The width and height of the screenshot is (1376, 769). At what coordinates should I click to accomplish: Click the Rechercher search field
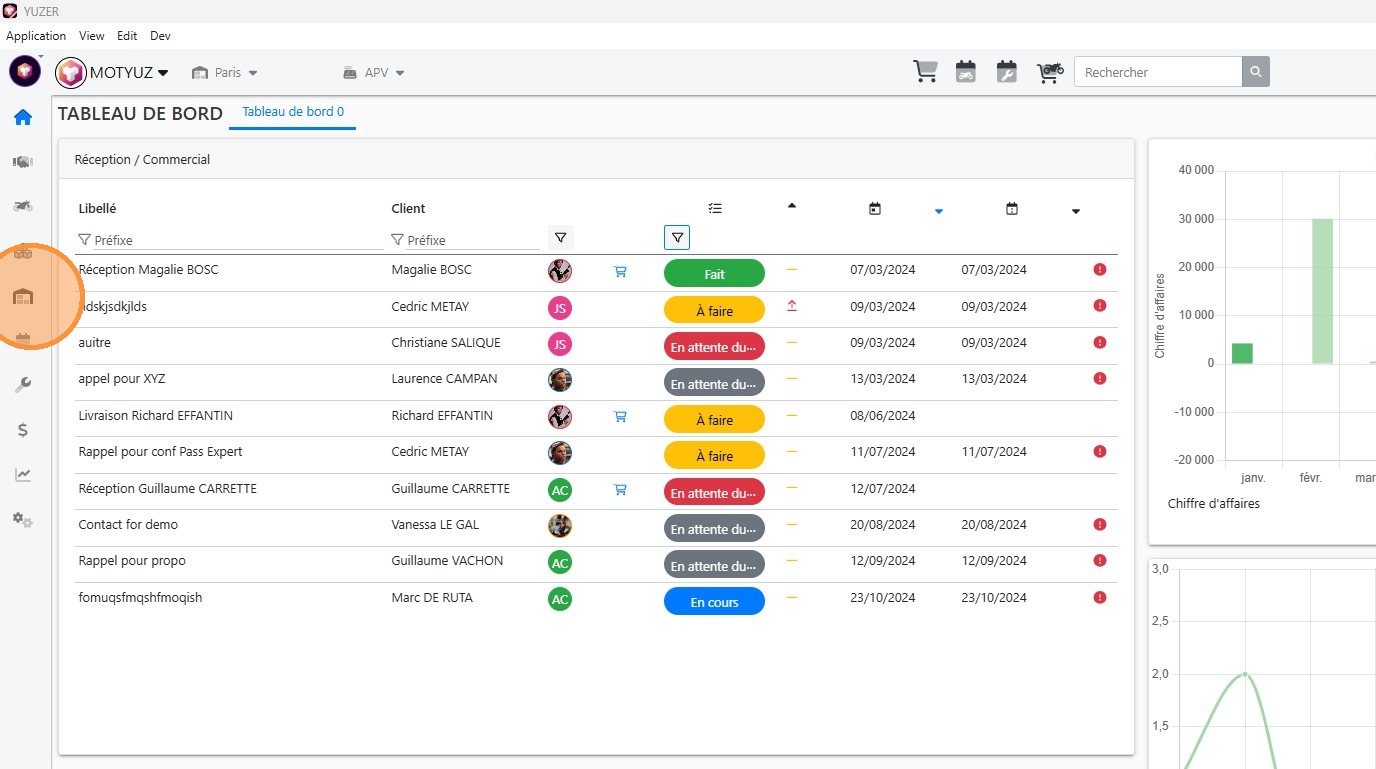1158,72
